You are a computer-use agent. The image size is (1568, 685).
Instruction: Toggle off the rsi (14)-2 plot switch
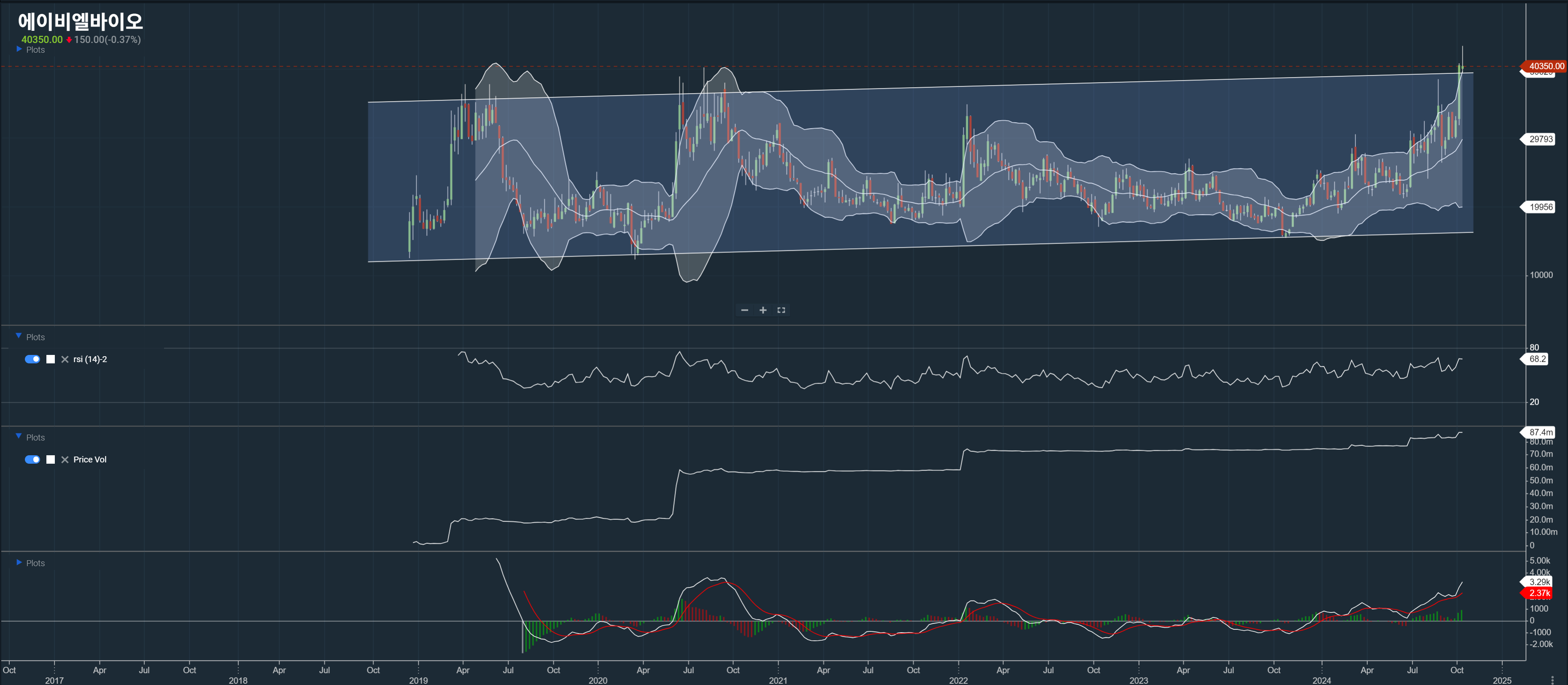click(x=32, y=360)
